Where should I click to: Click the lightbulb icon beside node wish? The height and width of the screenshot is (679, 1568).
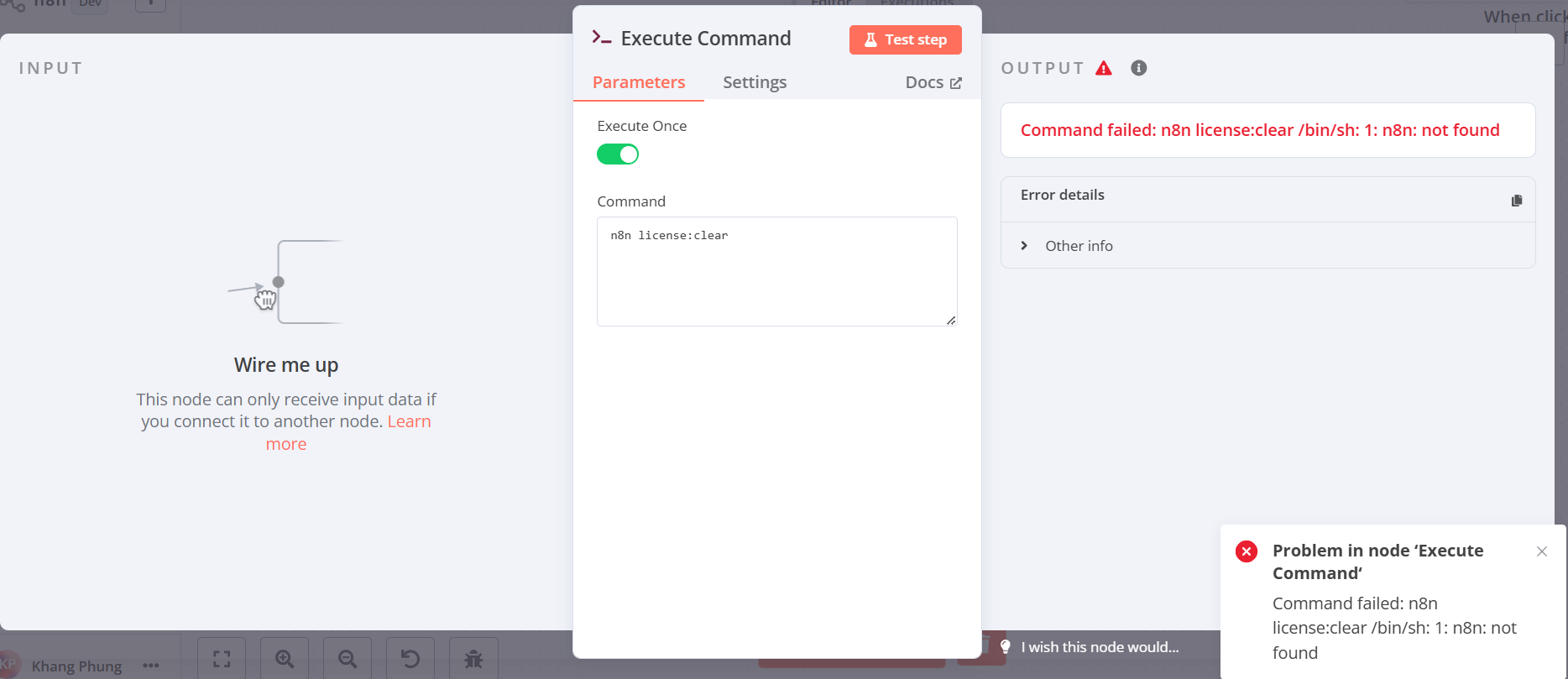click(x=1006, y=646)
